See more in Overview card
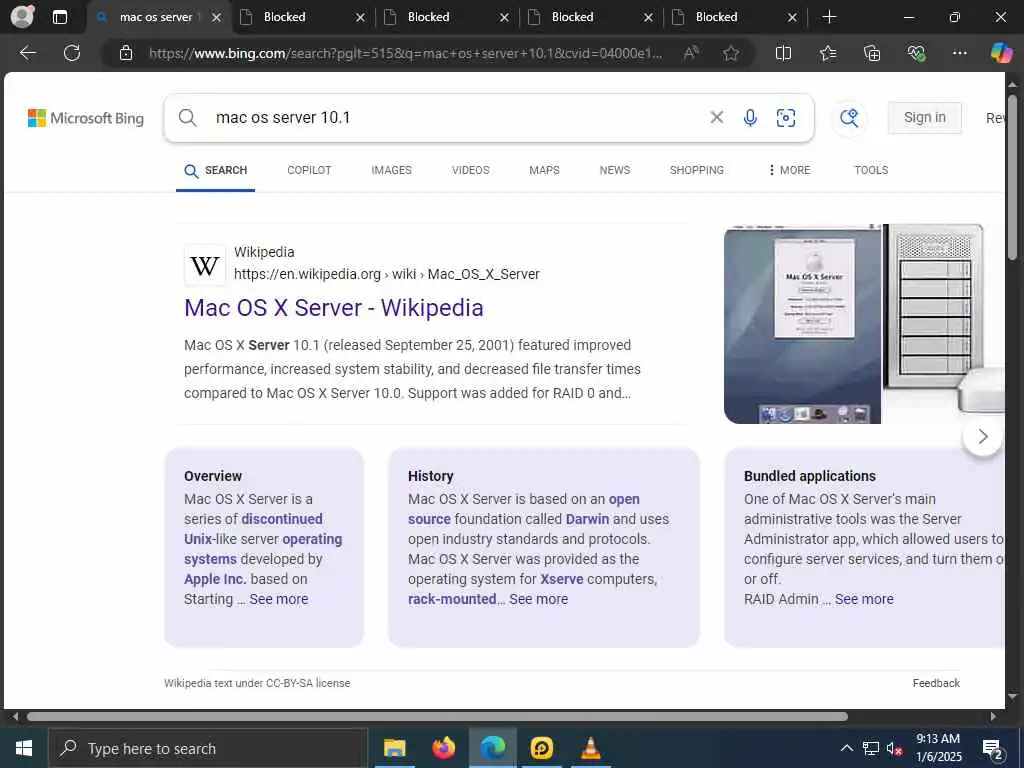Image resolution: width=1024 pixels, height=768 pixels. coord(278,599)
